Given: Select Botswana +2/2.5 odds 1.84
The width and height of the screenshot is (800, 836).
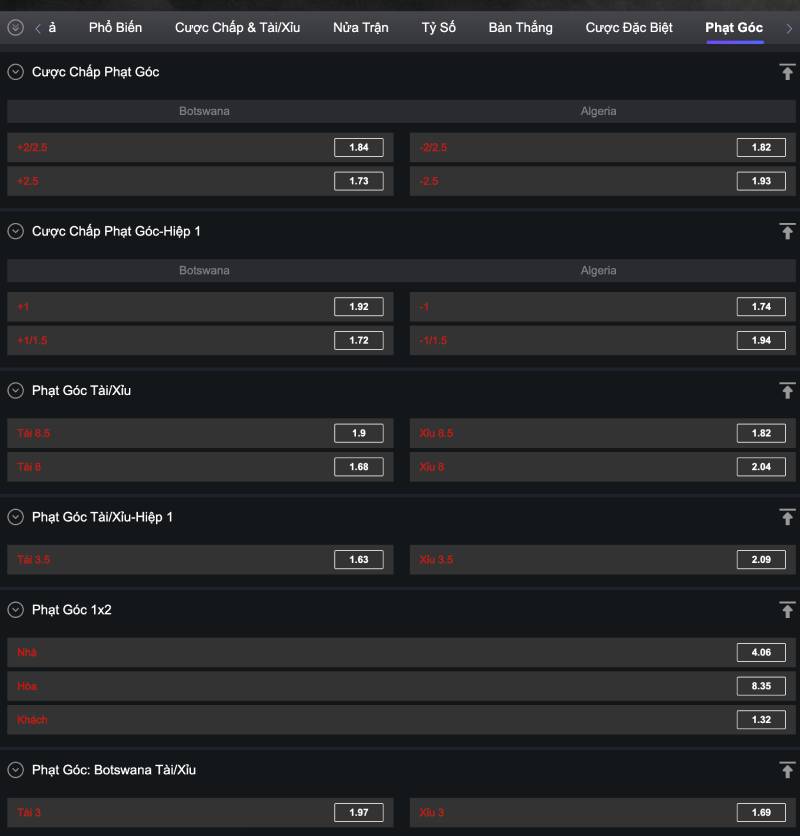Looking at the screenshot, I should 358,148.
